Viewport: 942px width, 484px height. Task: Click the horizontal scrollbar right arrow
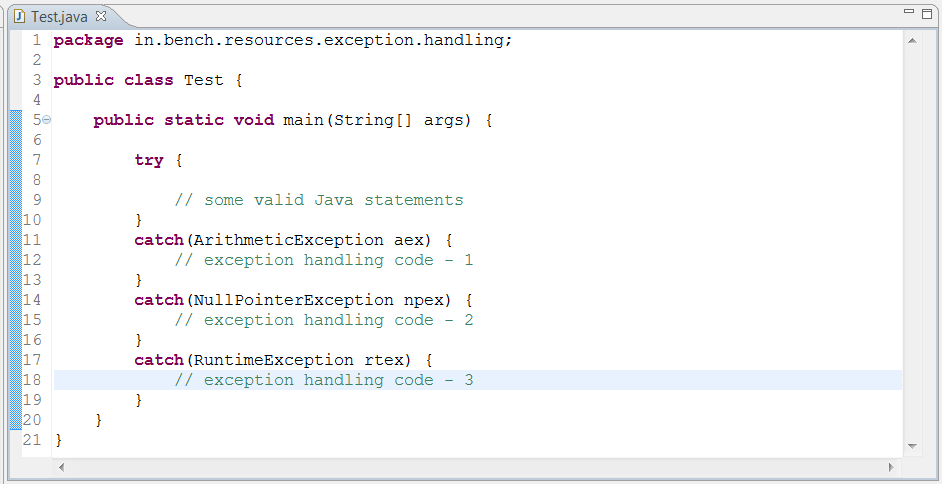891,467
